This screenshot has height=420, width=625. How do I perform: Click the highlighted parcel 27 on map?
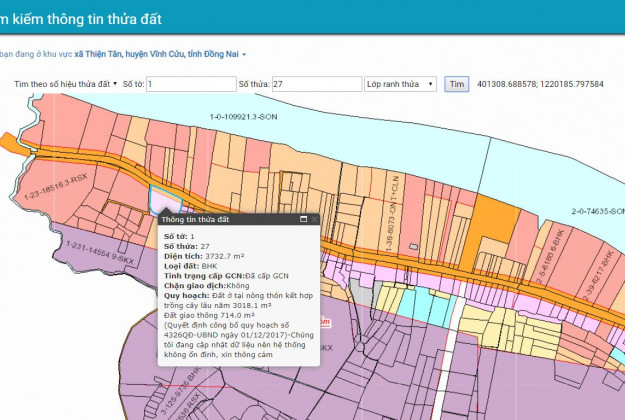pyautogui.click(x=164, y=199)
